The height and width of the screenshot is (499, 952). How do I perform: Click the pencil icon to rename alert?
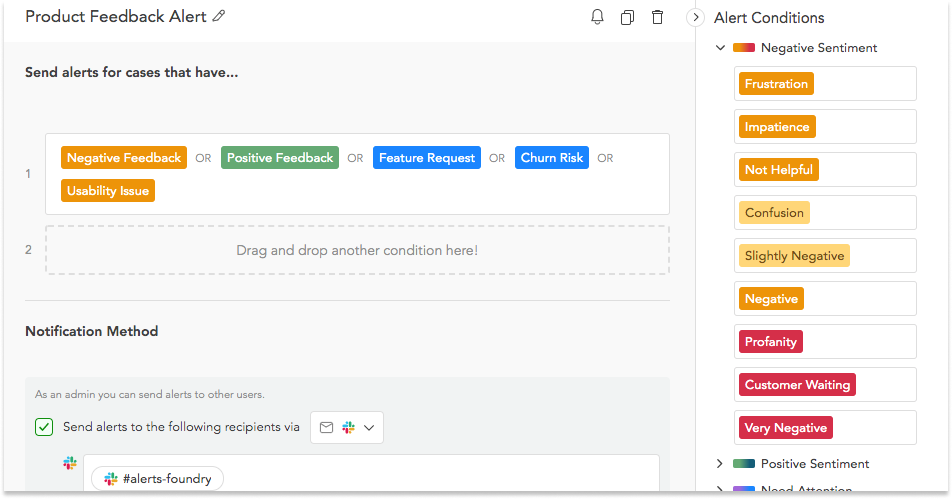click(219, 16)
